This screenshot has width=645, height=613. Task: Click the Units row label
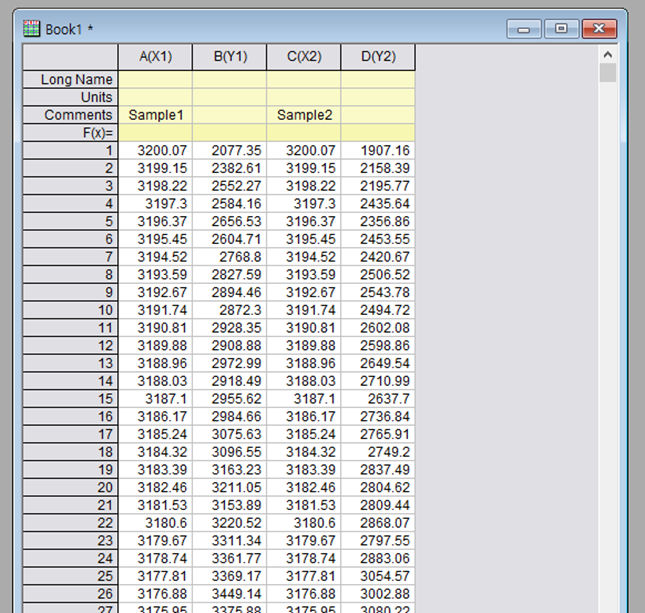[x=70, y=97]
